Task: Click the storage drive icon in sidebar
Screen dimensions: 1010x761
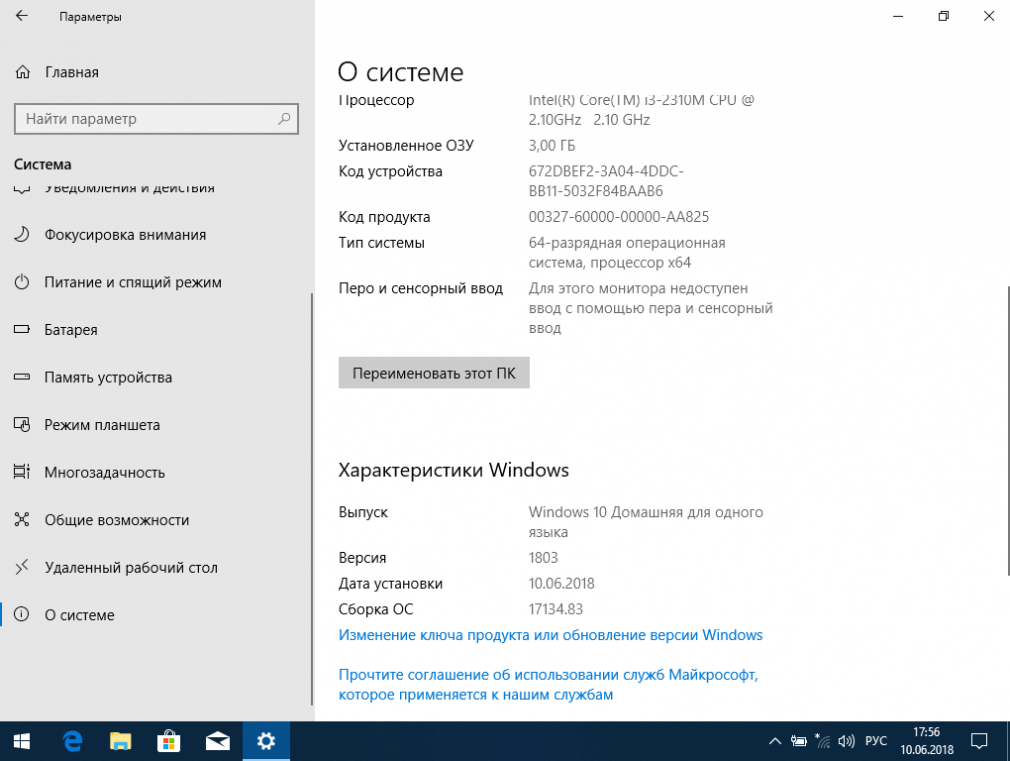Action: coord(22,377)
